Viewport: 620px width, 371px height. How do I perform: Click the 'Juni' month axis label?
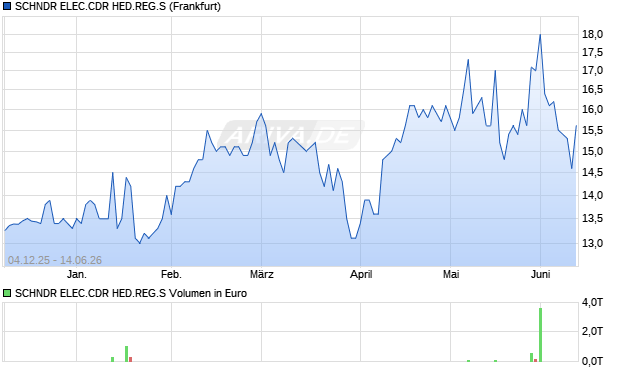pyautogui.click(x=540, y=274)
